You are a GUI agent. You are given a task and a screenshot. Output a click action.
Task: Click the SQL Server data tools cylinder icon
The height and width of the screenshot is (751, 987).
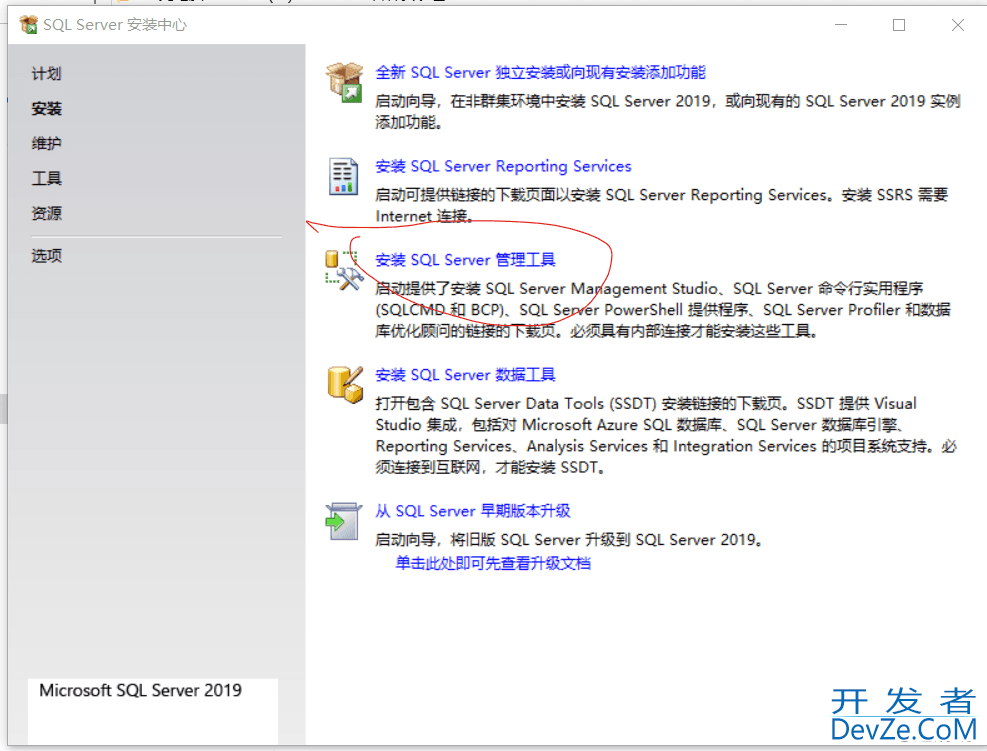point(345,385)
